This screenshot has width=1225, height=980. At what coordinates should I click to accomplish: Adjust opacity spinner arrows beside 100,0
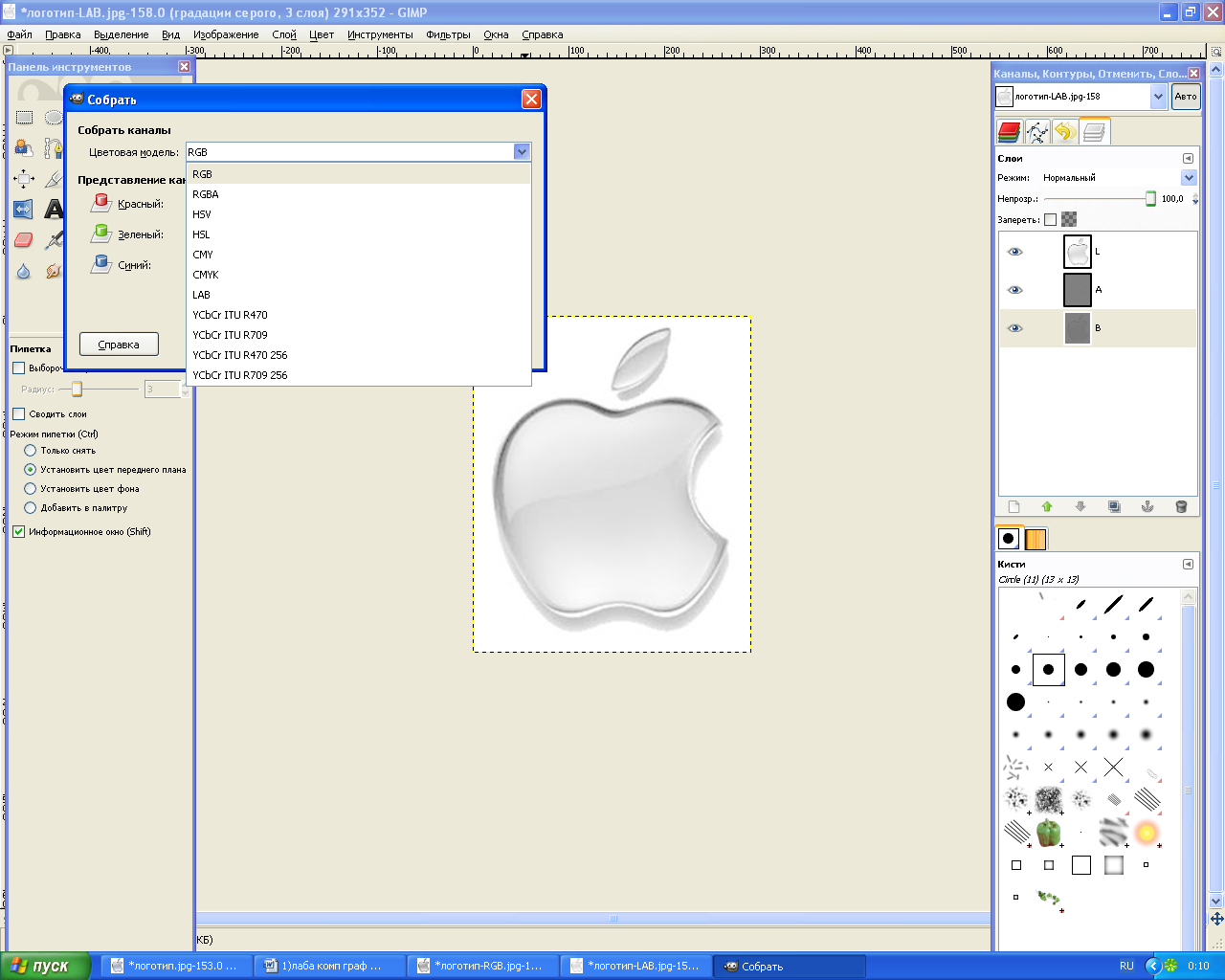point(1194,199)
